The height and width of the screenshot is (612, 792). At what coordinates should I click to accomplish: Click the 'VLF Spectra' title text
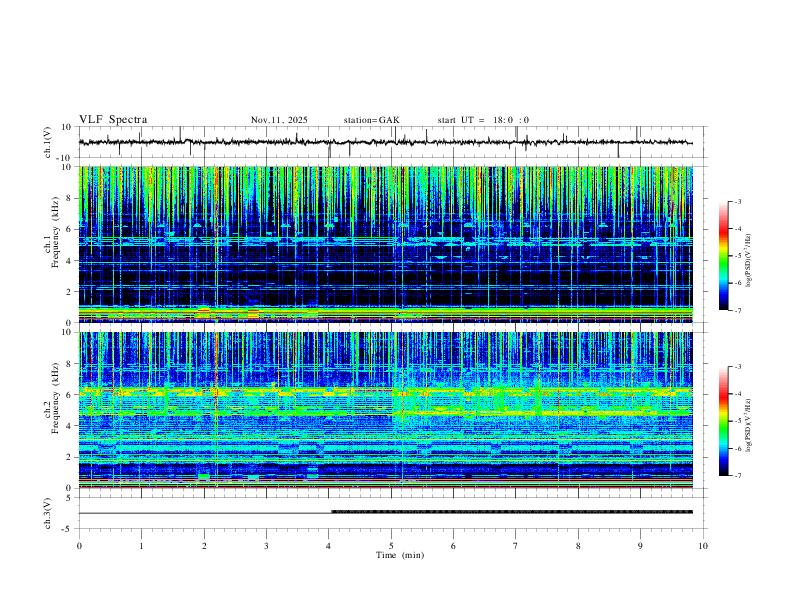(x=113, y=120)
